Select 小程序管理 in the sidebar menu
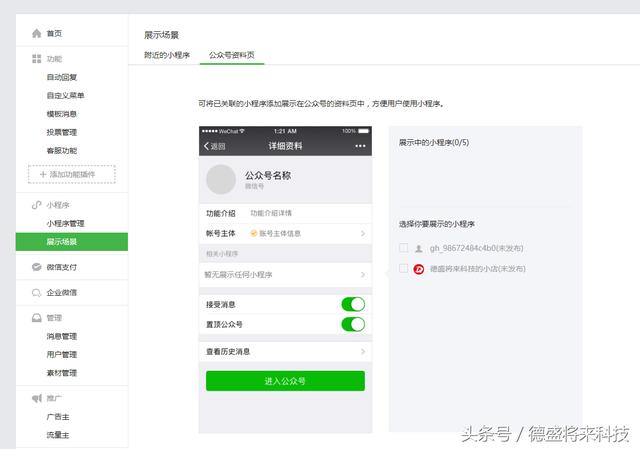Image resolution: width=640 pixels, height=449 pixels. (65, 223)
